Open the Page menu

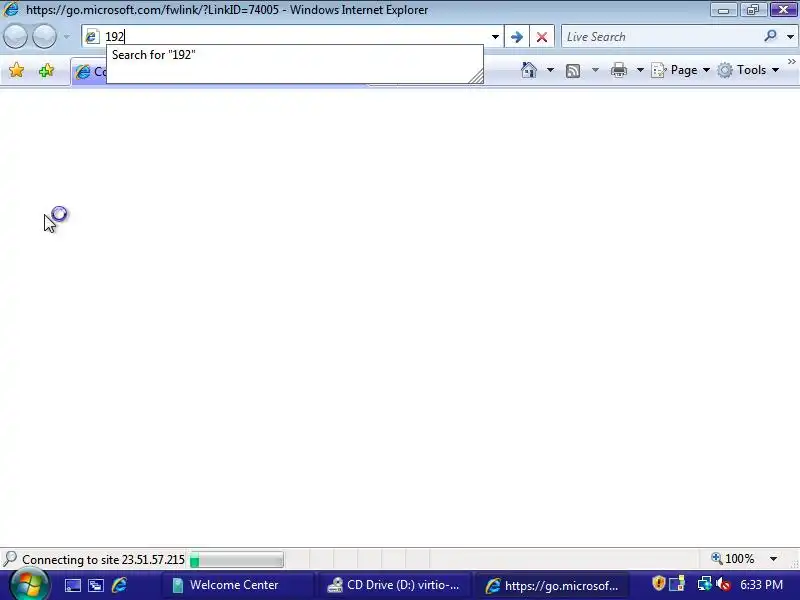(681, 70)
